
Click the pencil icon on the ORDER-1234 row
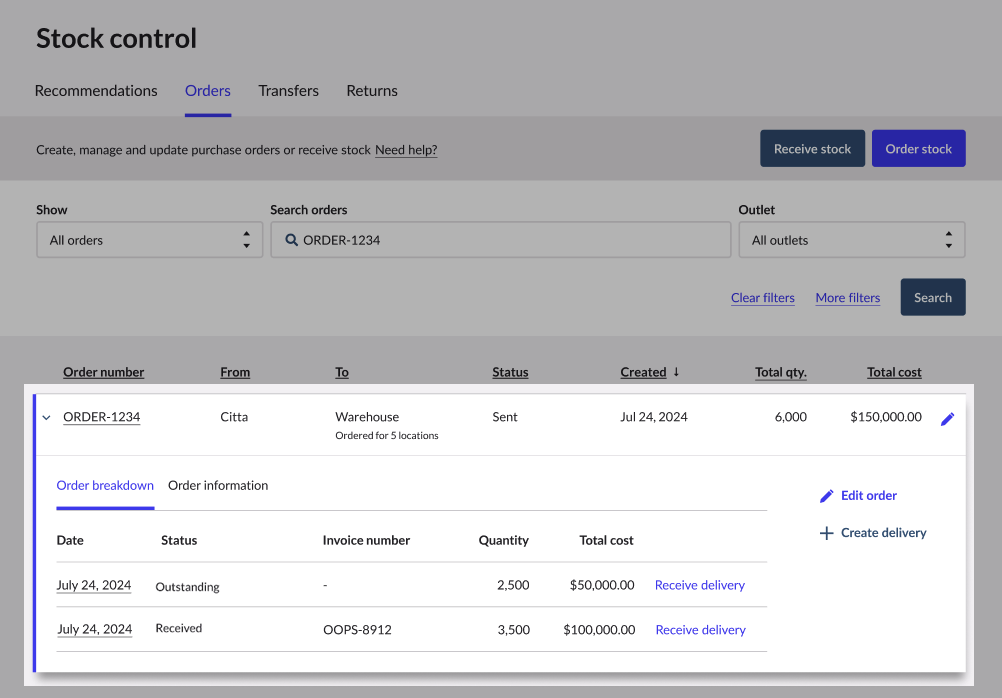948,419
